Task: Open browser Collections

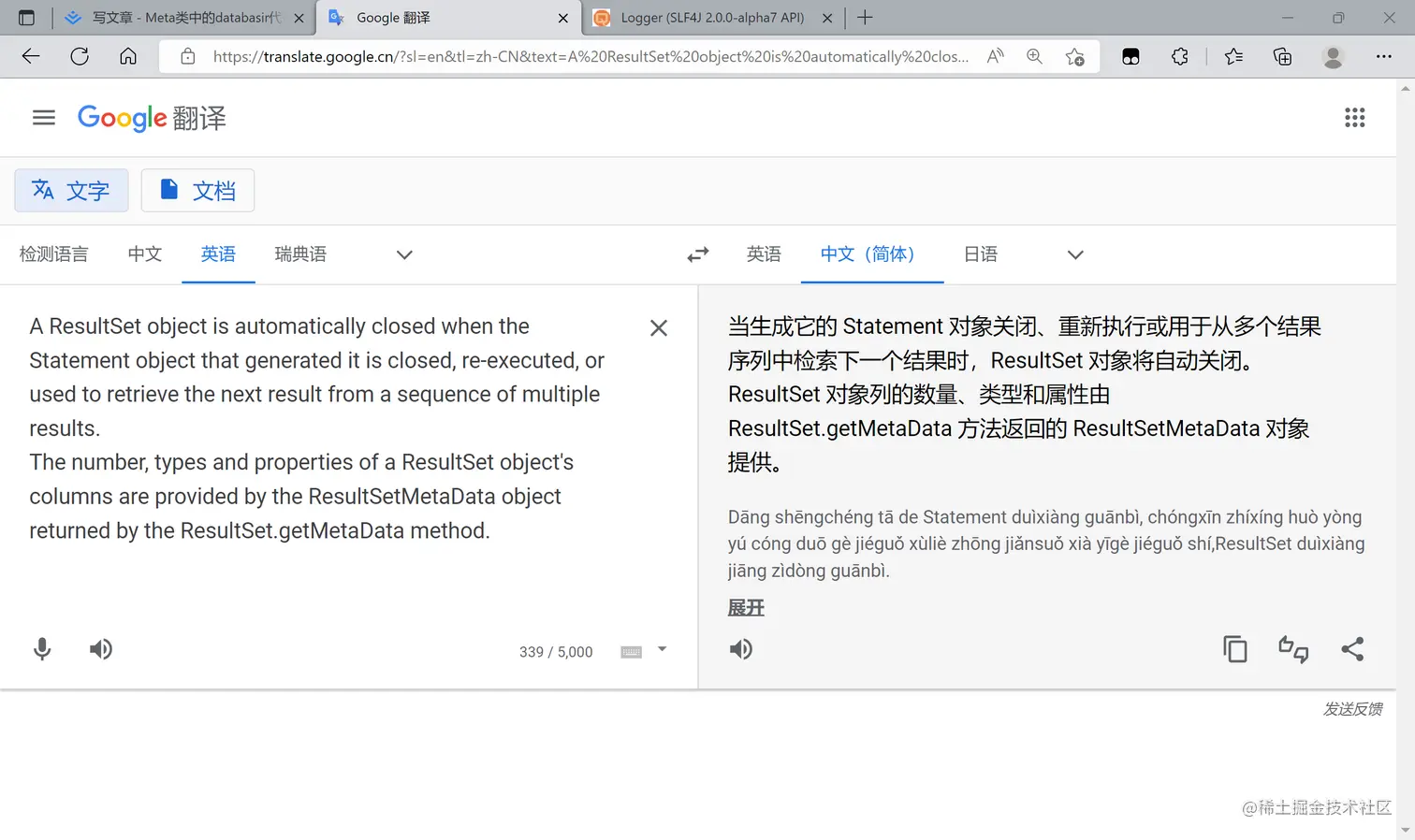Action: (1283, 56)
